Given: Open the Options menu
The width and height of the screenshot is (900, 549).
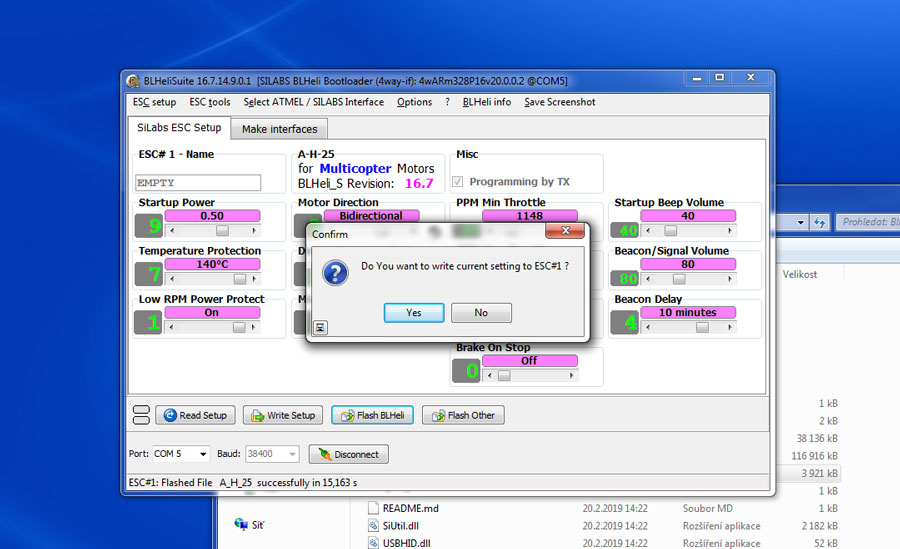Looking at the screenshot, I should pos(414,102).
